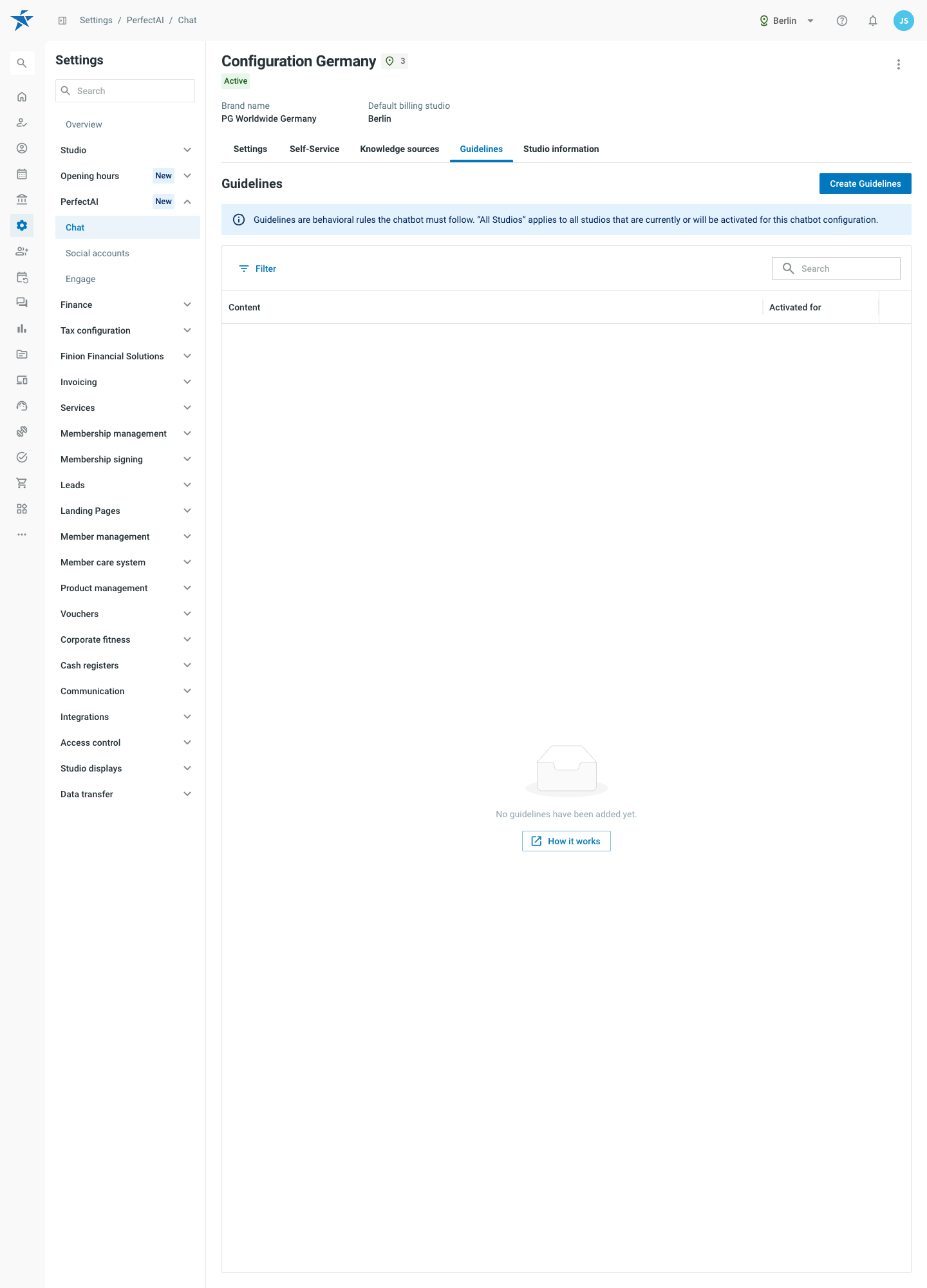Open the folder icon in left rail
Screen dimensions: 927x1288
click(22, 354)
